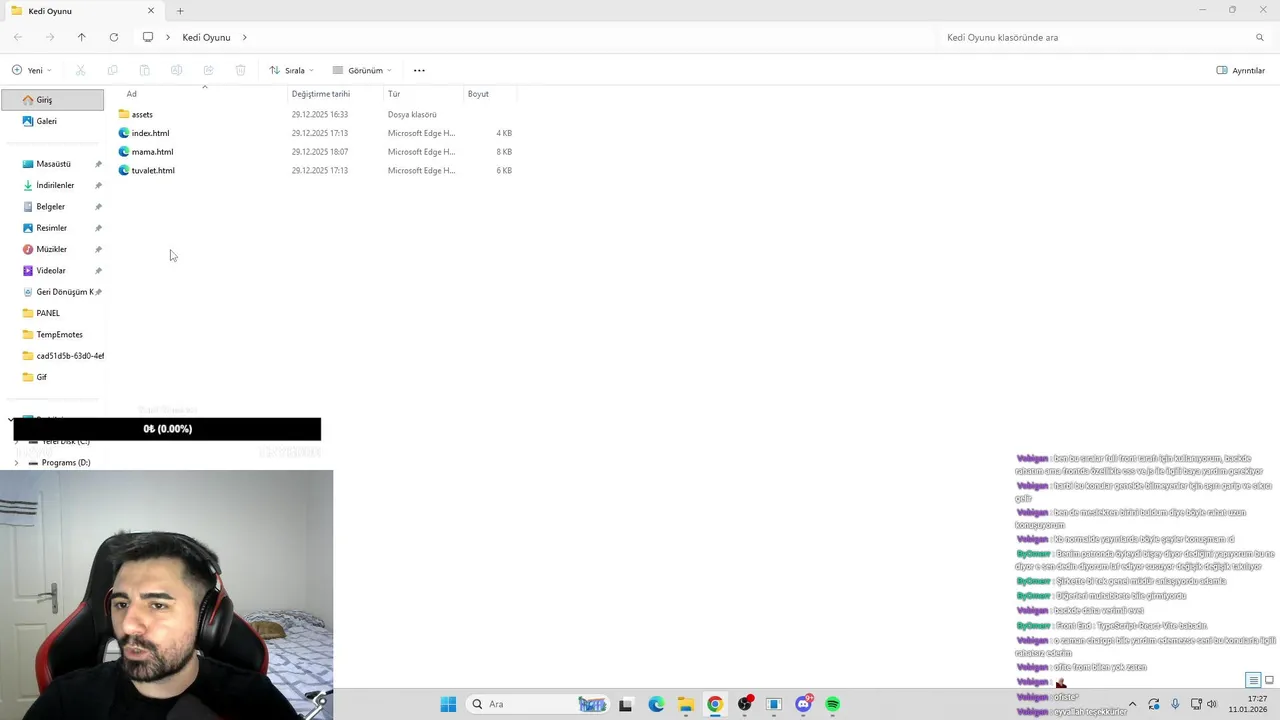Close the Kedi Oyunu tab
Image resolution: width=1280 pixels, height=720 pixels.
tap(151, 11)
